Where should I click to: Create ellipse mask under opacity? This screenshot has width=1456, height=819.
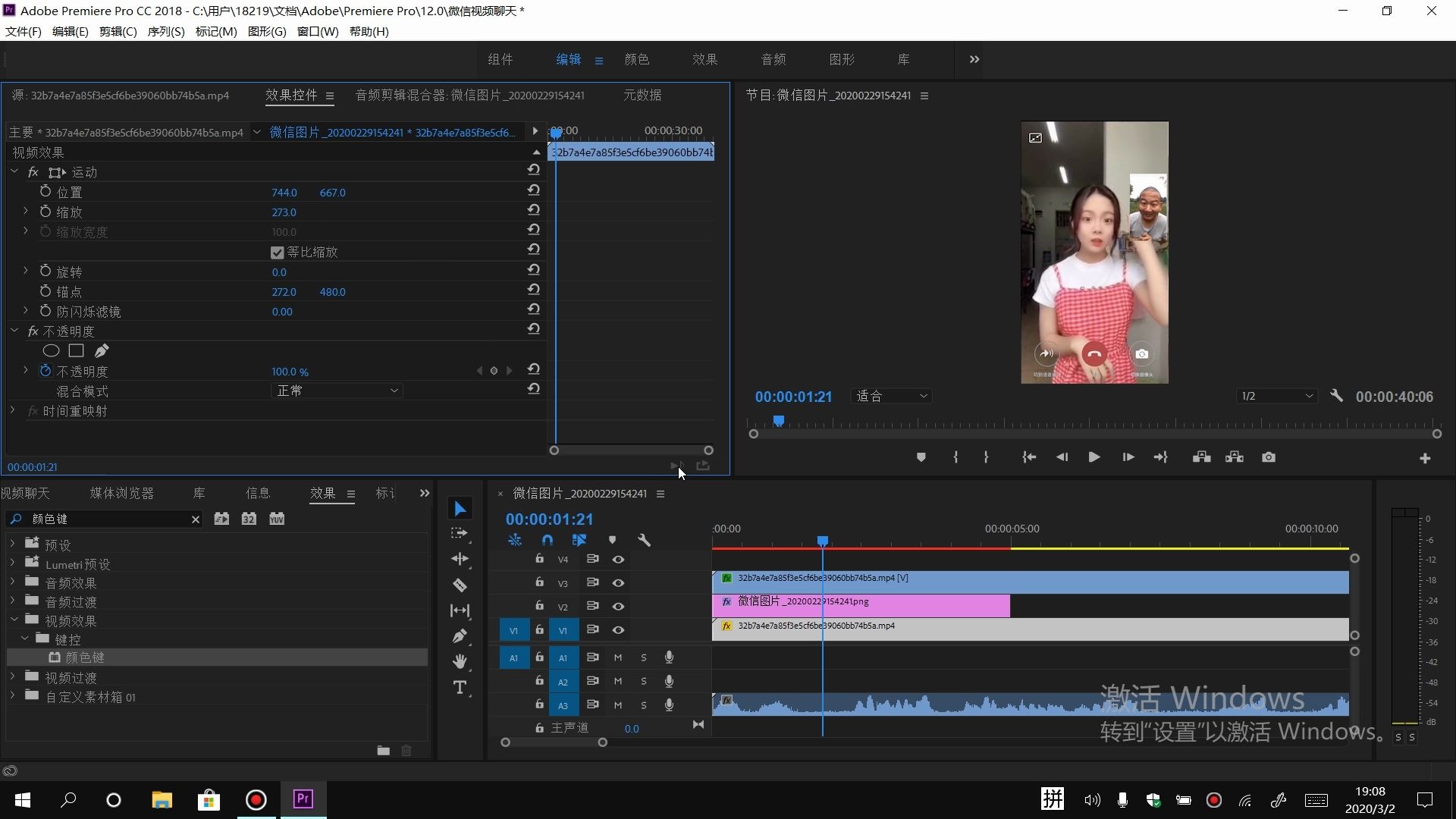pyautogui.click(x=51, y=351)
